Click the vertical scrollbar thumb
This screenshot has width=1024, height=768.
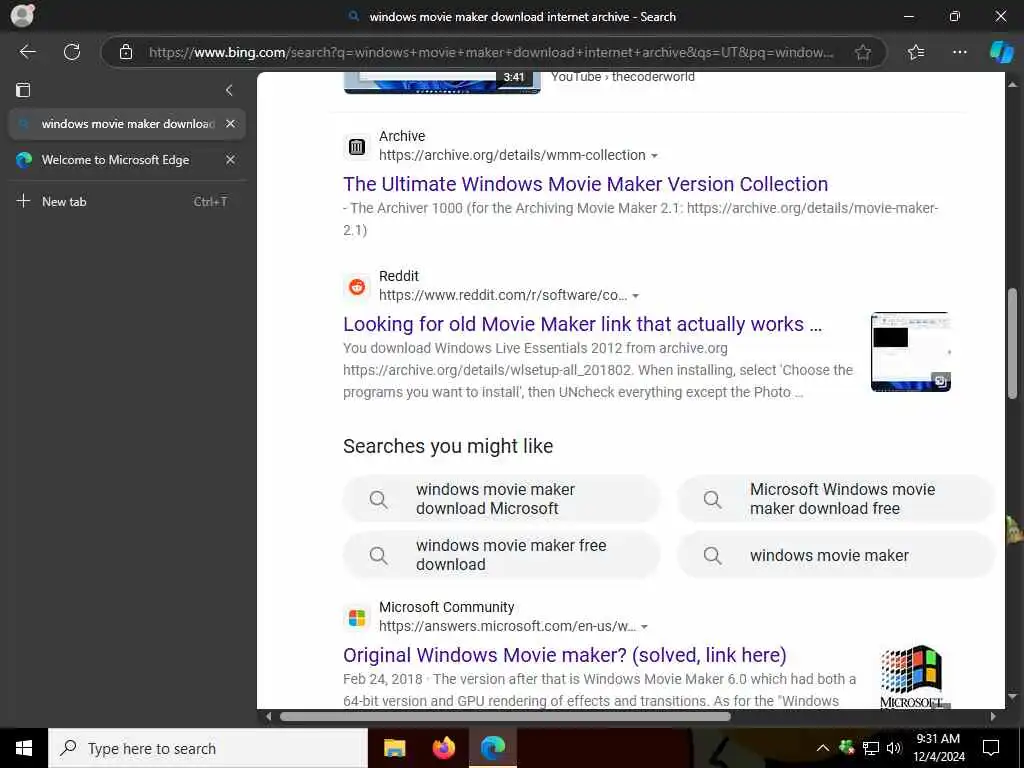tap(1012, 343)
